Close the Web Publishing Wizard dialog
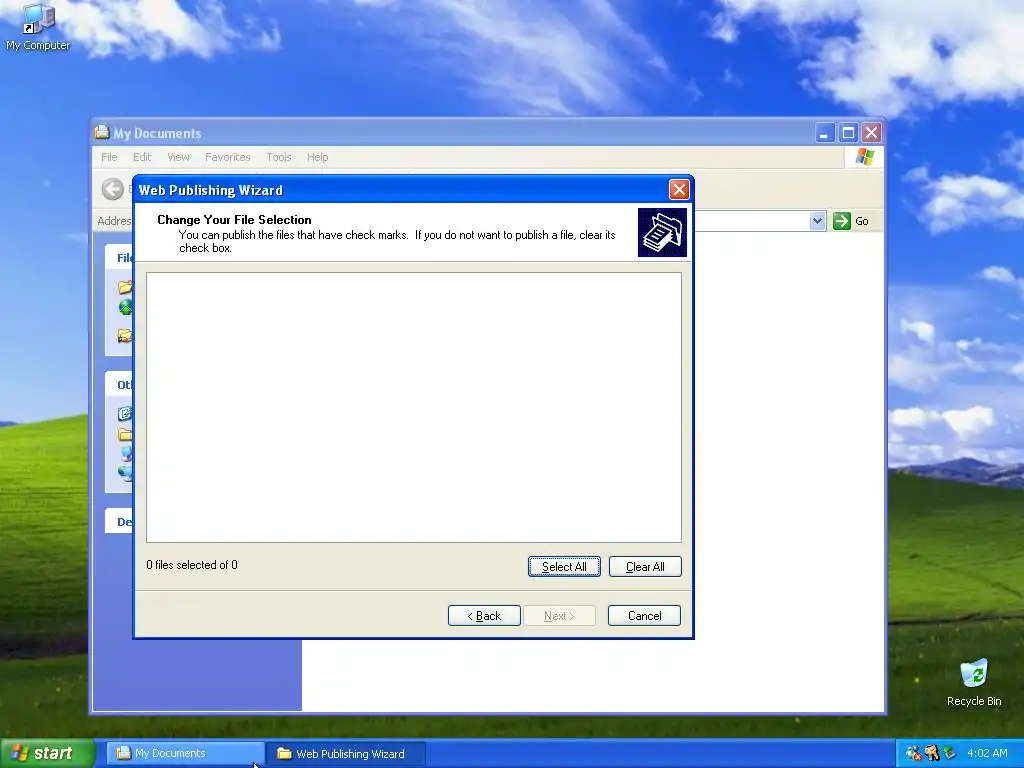1024x768 pixels. [x=679, y=189]
